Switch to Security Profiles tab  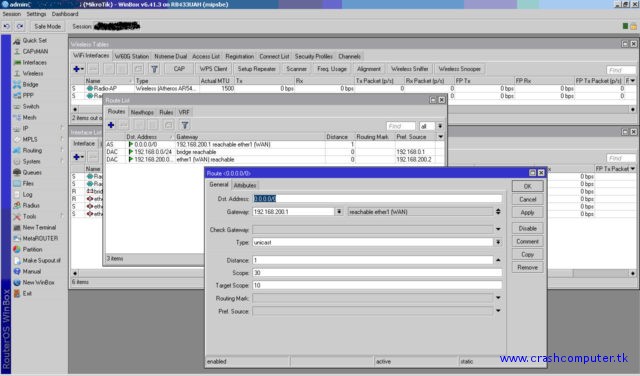coord(313,56)
